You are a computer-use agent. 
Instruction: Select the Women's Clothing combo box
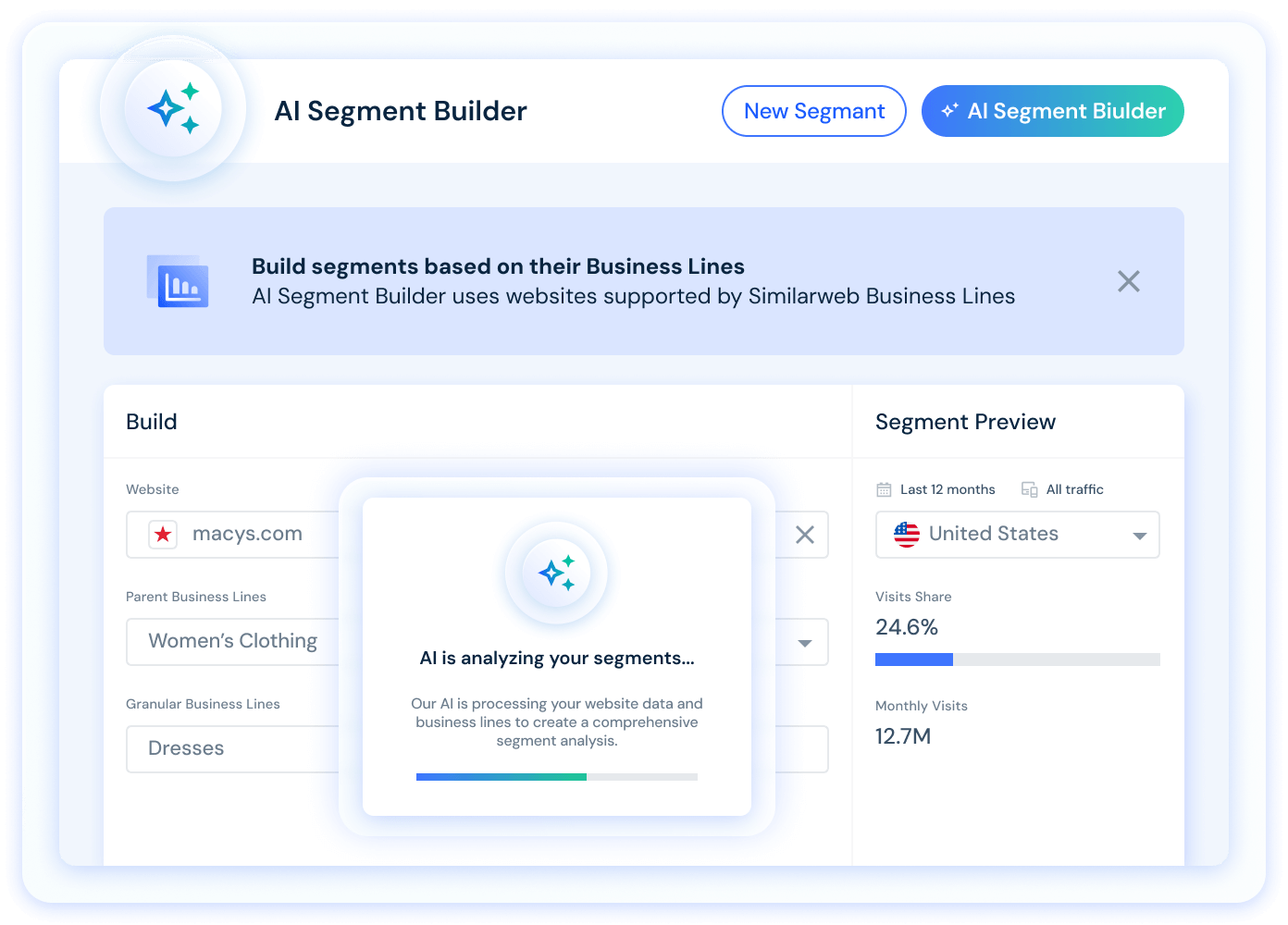(x=233, y=642)
